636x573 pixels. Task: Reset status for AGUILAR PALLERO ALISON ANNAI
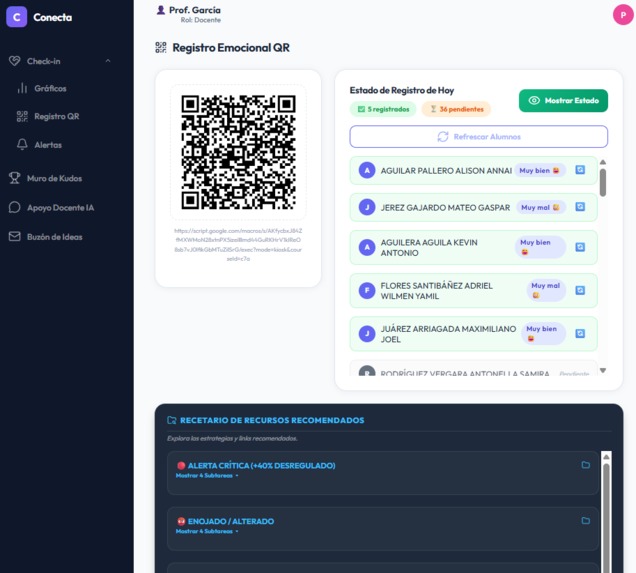coord(580,170)
